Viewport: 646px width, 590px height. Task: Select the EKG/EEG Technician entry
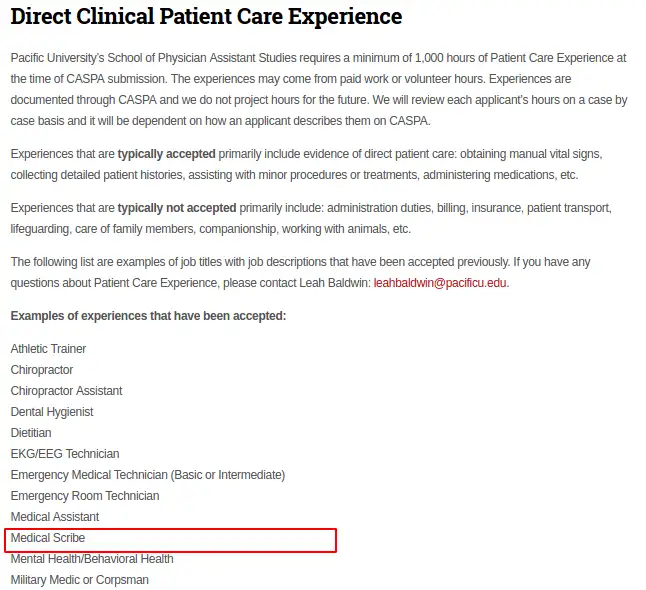coord(65,454)
